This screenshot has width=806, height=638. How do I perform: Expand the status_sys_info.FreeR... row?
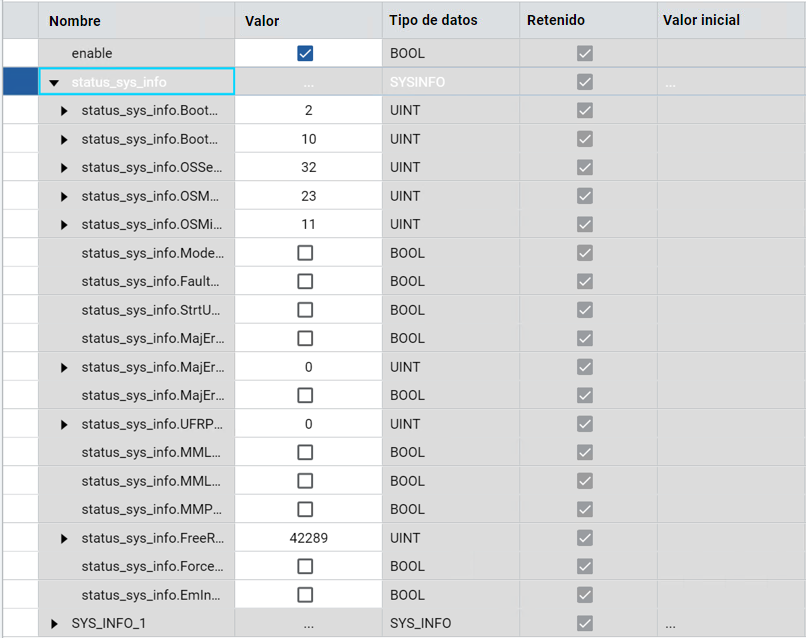pos(65,539)
